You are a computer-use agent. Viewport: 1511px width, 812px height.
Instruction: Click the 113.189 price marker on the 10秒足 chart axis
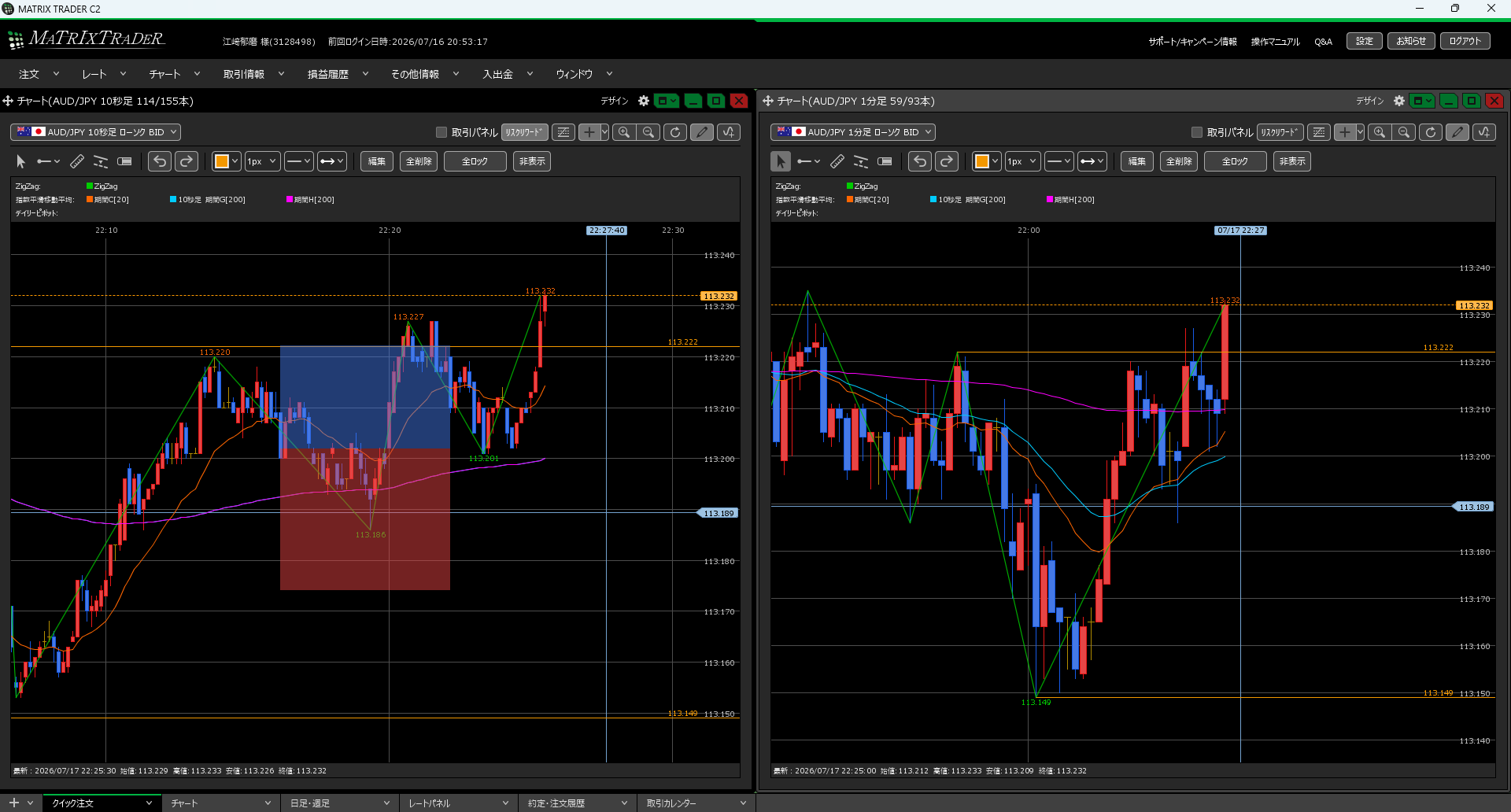click(x=718, y=513)
